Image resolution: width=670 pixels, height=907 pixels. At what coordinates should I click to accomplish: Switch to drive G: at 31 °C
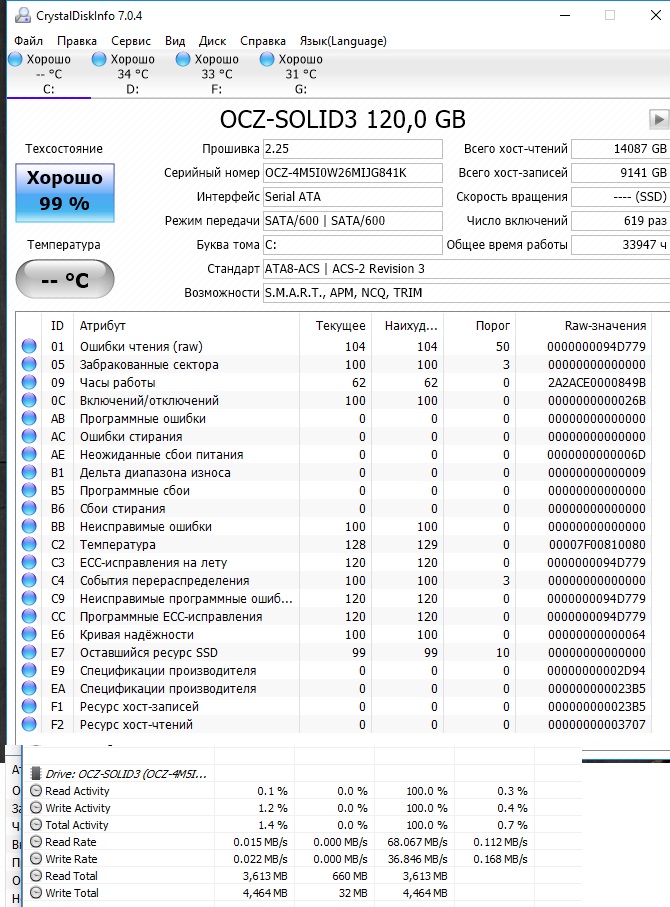click(x=300, y=73)
